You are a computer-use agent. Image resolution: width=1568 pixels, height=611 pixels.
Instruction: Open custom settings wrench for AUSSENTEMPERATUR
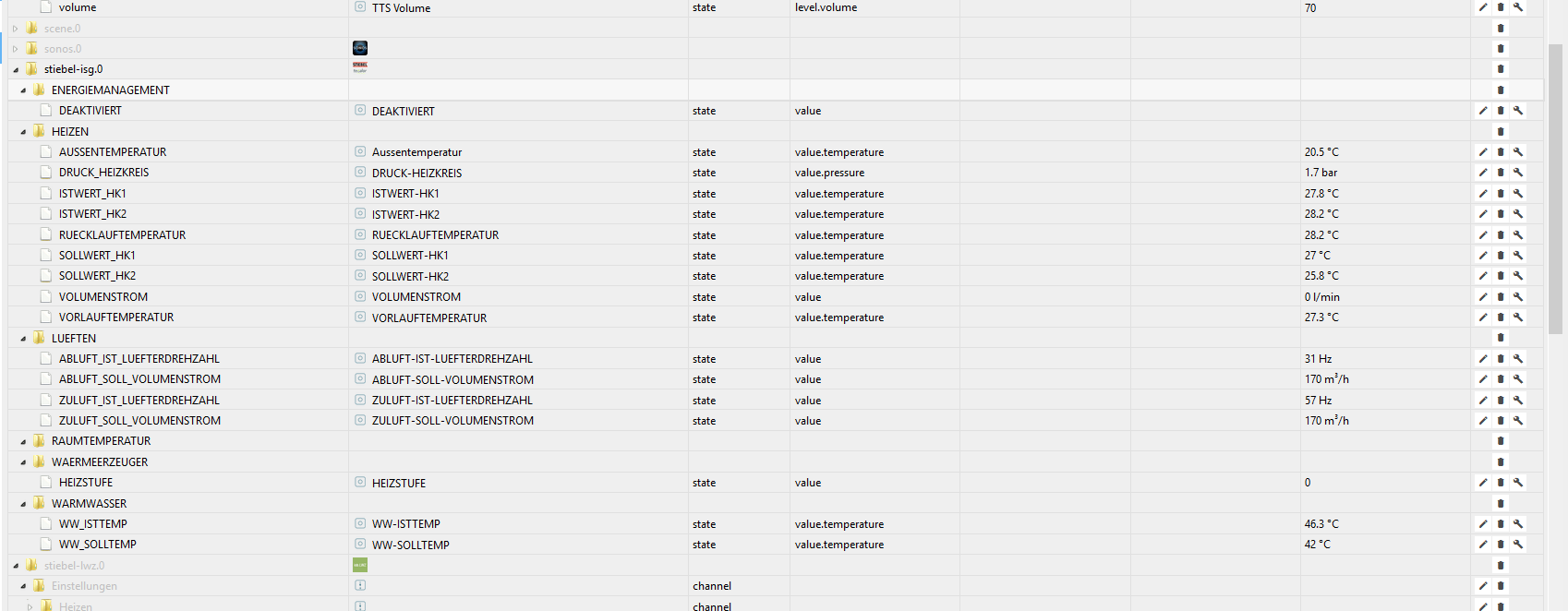coord(1518,152)
